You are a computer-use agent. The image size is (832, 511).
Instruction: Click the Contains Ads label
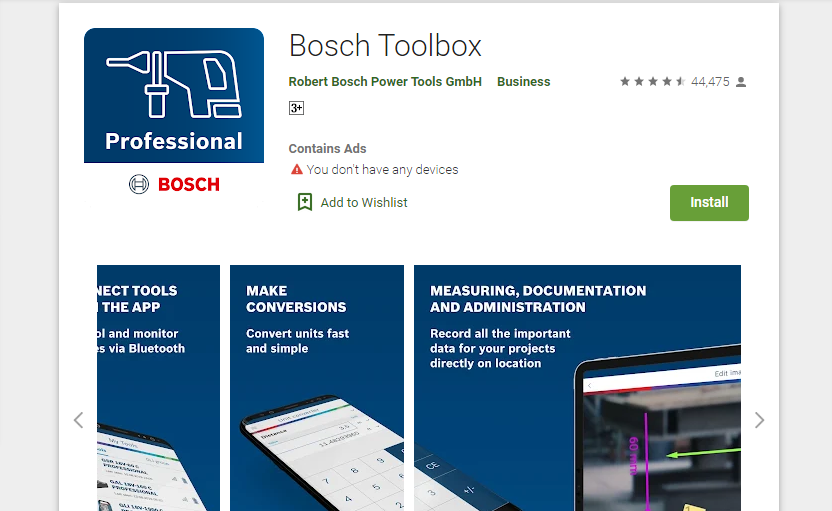[327, 149]
